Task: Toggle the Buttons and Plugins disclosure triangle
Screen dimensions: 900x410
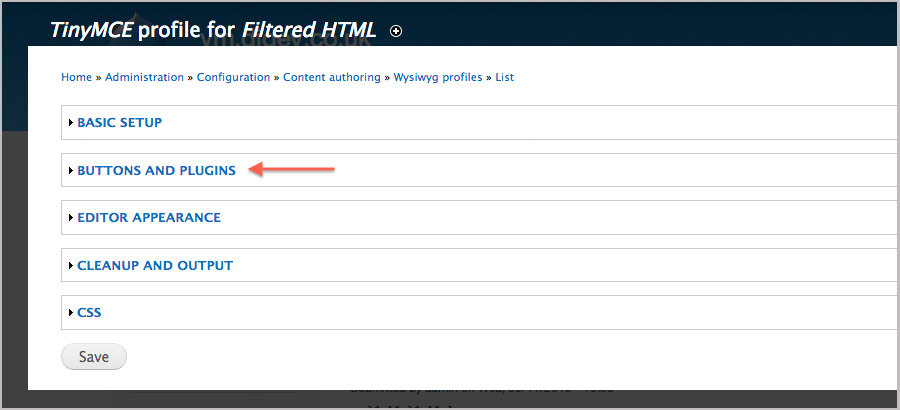Action: (x=71, y=171)
